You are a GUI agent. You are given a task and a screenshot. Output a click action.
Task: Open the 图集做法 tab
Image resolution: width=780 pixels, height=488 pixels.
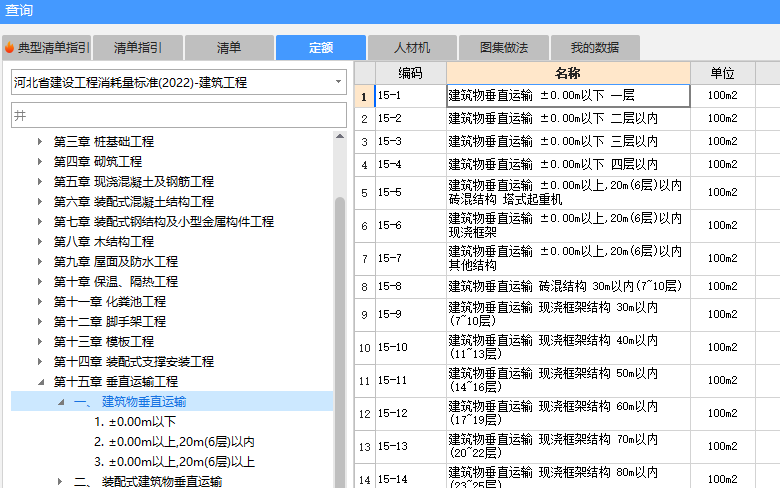coord(504,48)
